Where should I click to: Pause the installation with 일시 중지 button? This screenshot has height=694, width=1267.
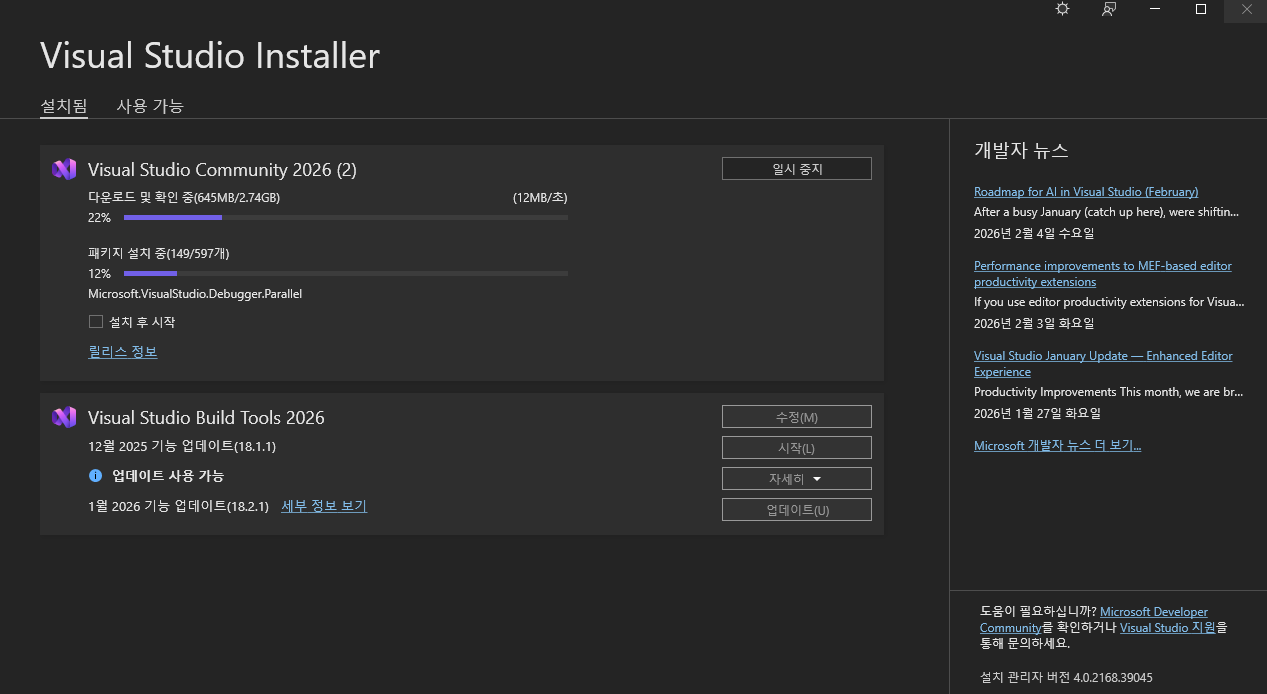click(x=797, y=169)
